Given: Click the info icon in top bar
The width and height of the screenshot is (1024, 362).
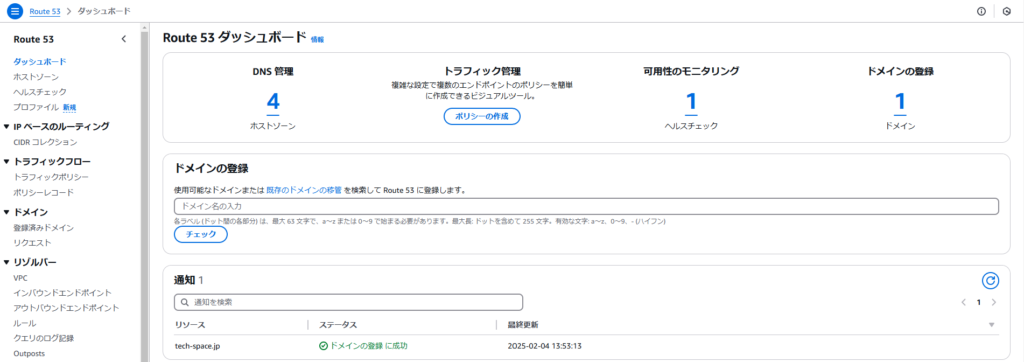Looking at the screenshot, I should (981, 11).
